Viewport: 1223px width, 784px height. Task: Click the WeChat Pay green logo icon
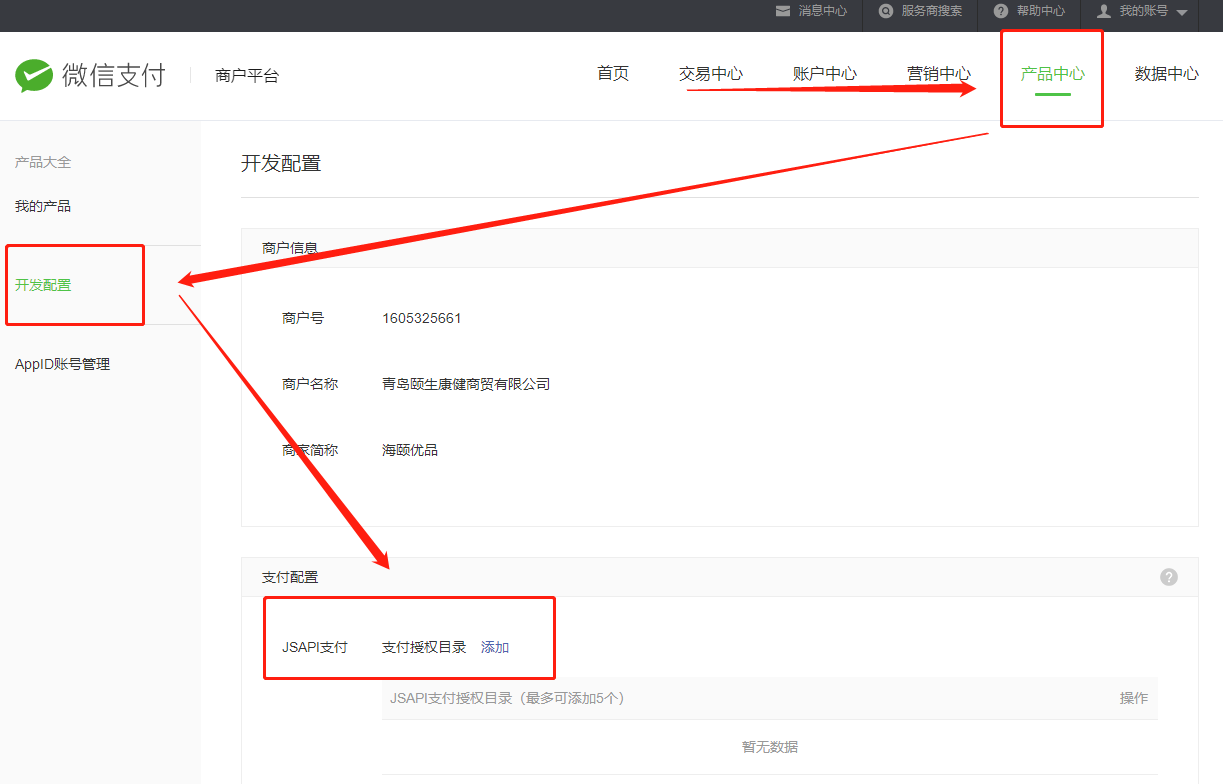33,76
